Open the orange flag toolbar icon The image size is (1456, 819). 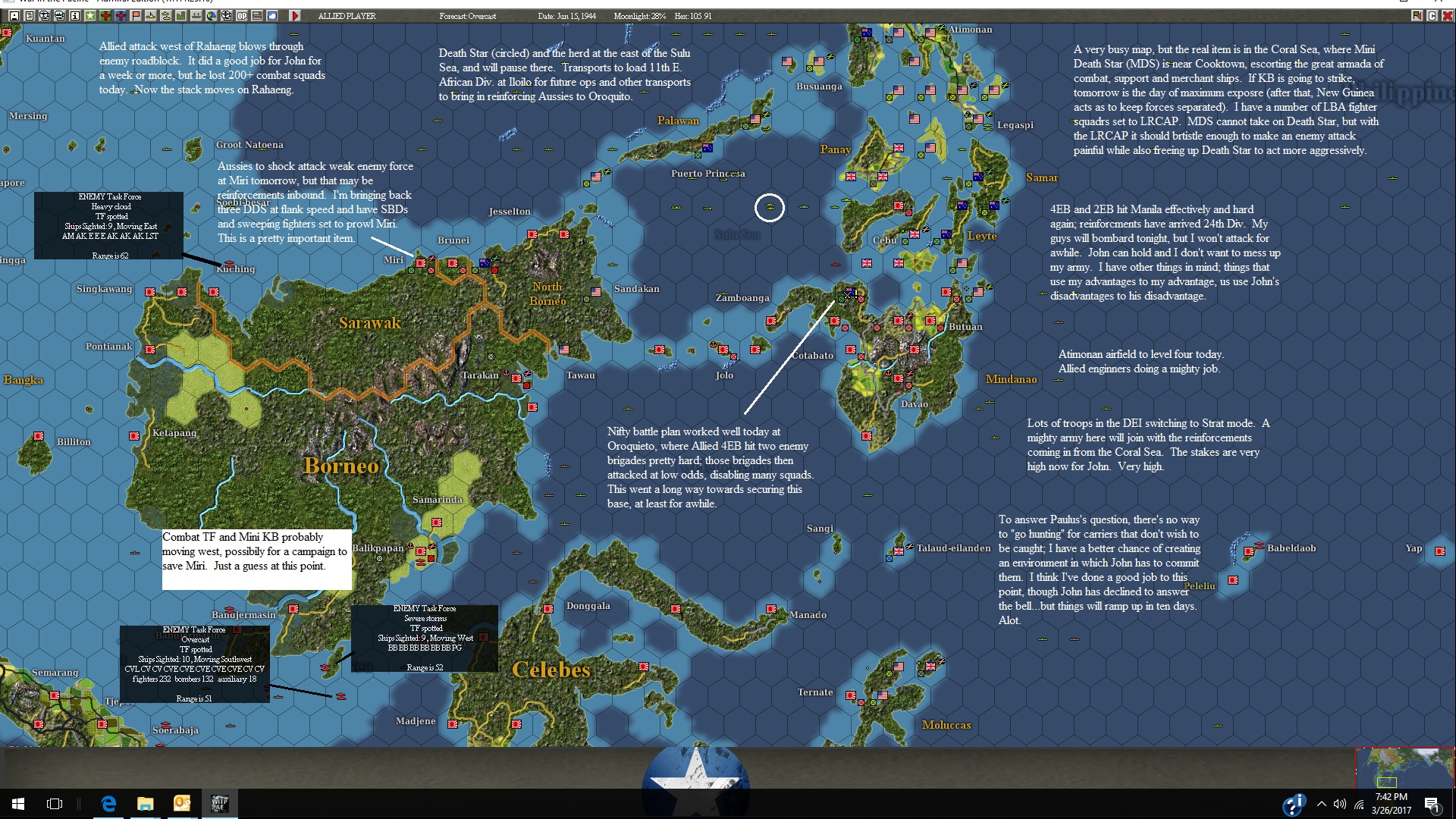(136, 16)
